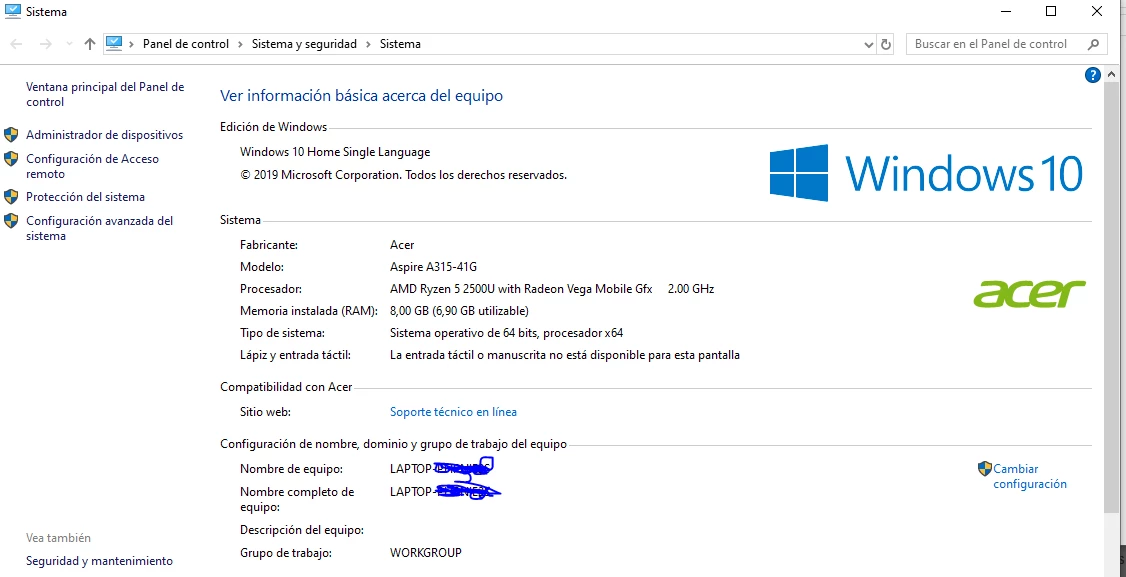Open Sistema y seguridad breadcrumb
This screenshot has height=577, width=1126.
304,44
